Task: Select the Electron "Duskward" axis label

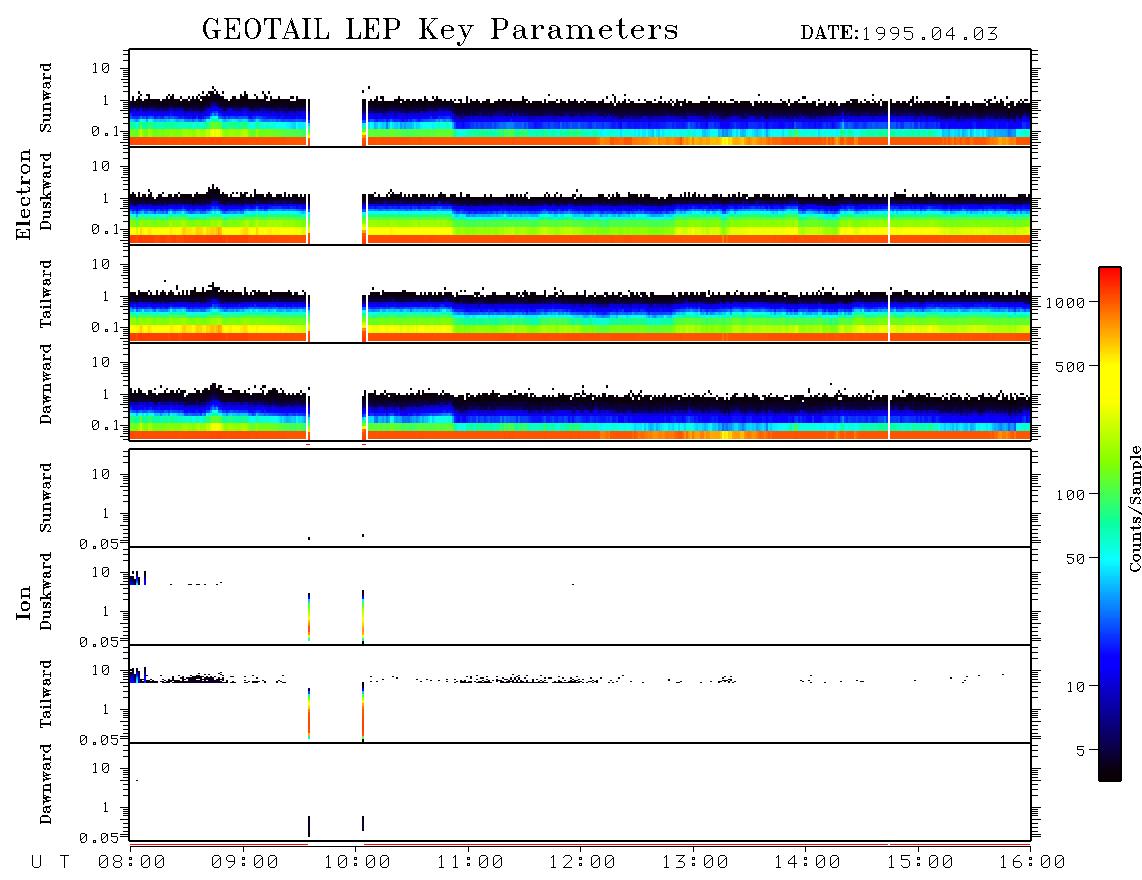Action: tap(46, 192)
